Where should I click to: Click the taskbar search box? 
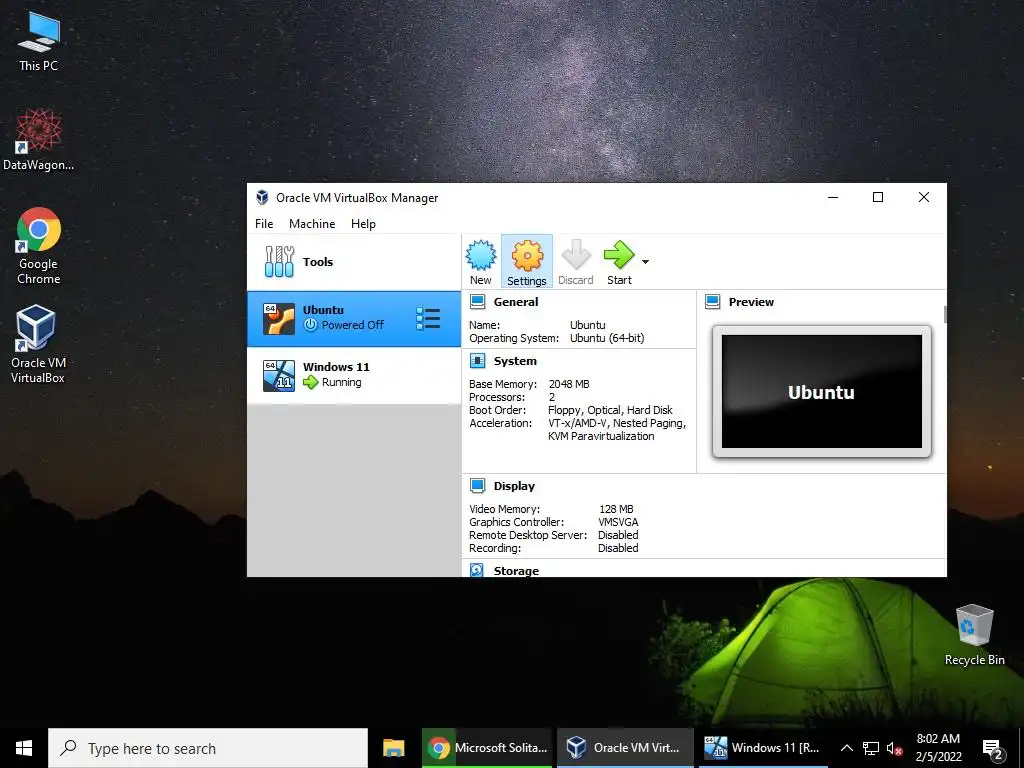point(208,748)
